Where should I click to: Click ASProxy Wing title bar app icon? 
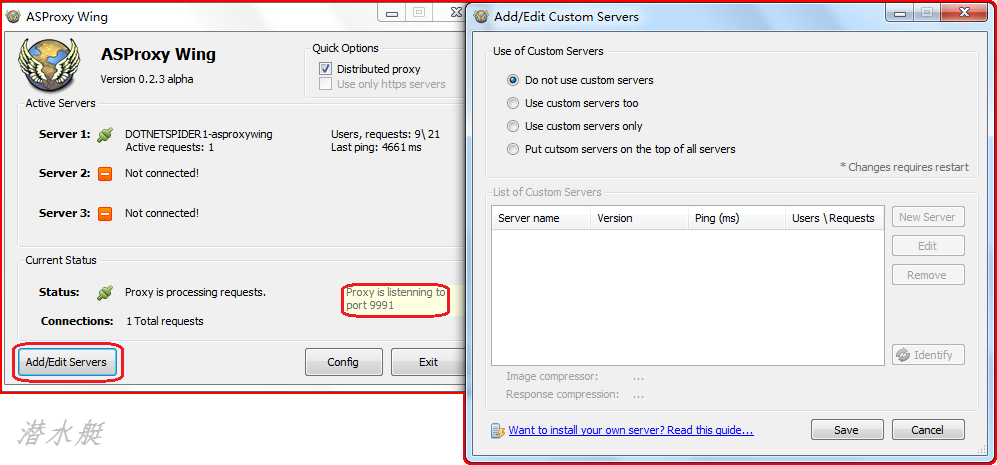pyautogui.click(x=13, y=17)
